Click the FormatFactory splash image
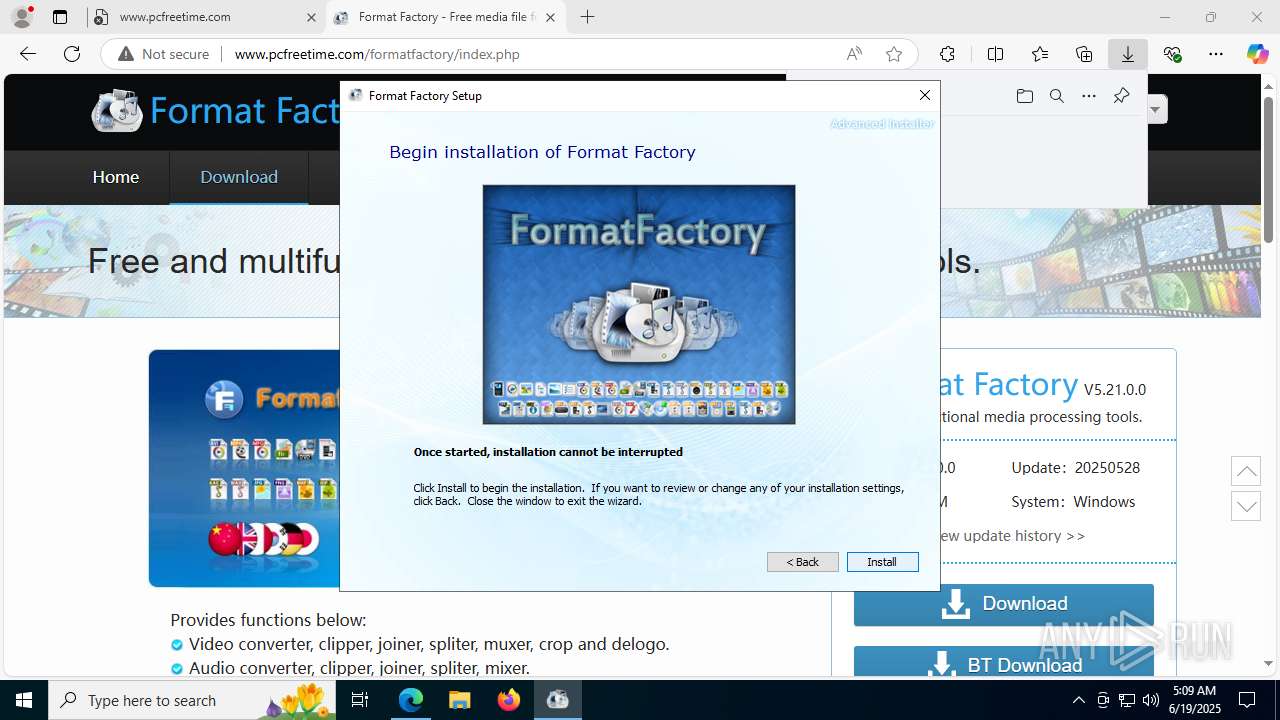Screen dimensions: 1280x720 (x=639, y=304)
